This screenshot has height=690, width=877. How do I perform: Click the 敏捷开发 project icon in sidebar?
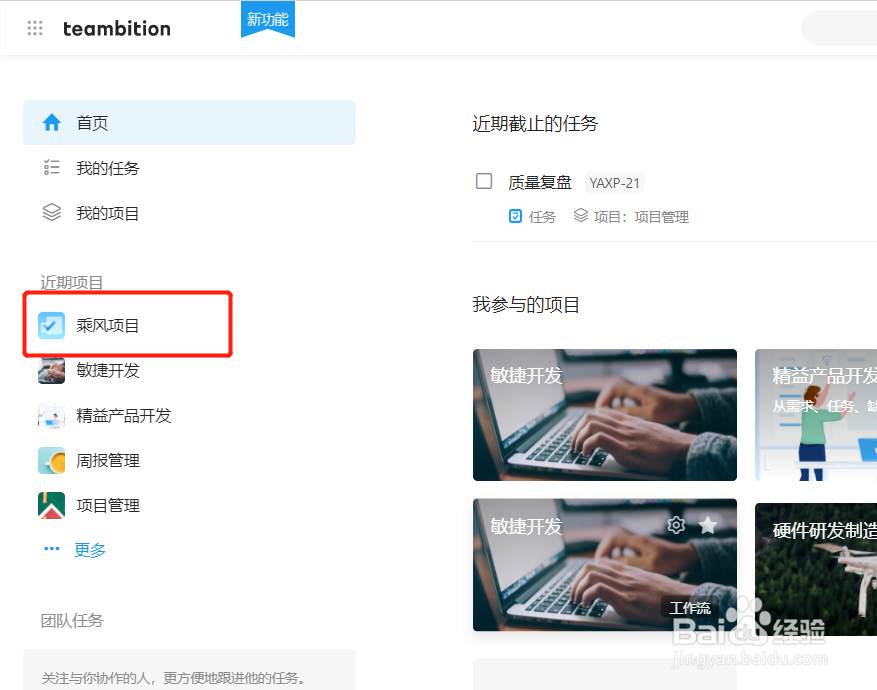(50, 370)
